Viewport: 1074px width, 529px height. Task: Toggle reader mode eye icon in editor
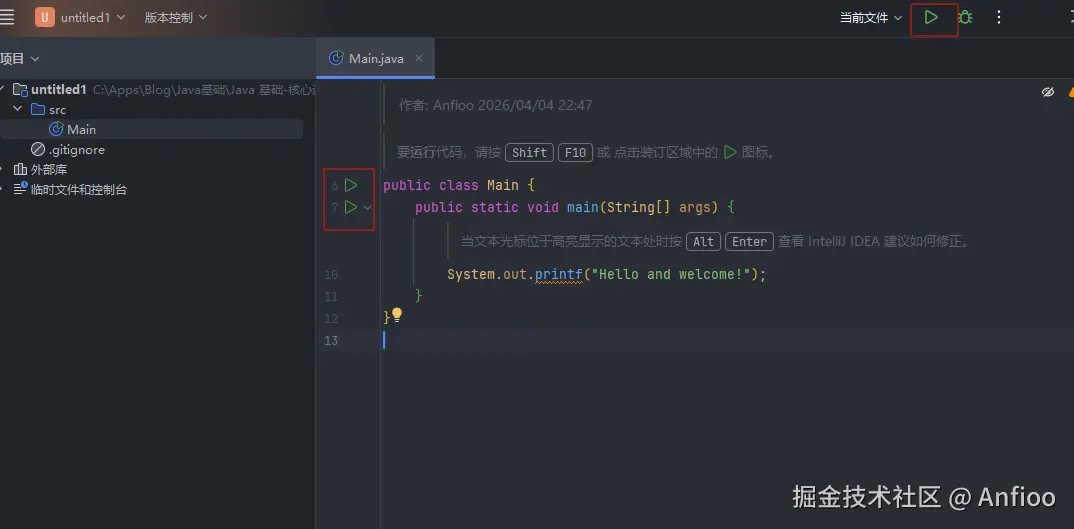(1048, 92)
